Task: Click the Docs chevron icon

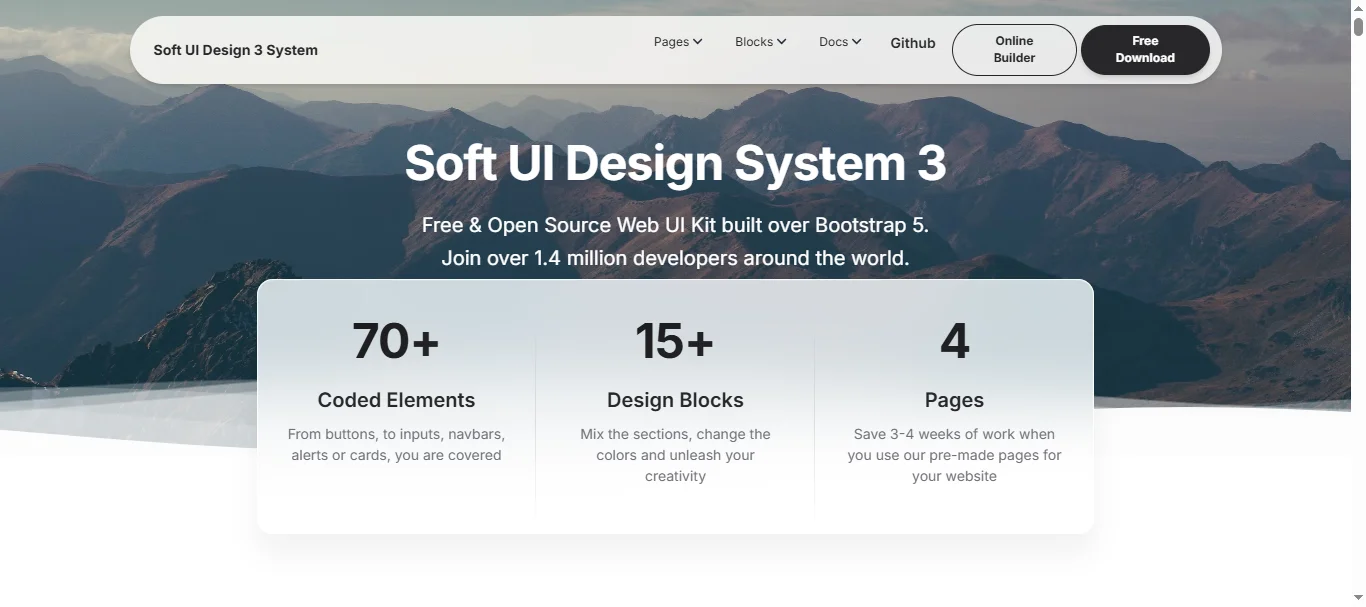Action: pos(858,42)
